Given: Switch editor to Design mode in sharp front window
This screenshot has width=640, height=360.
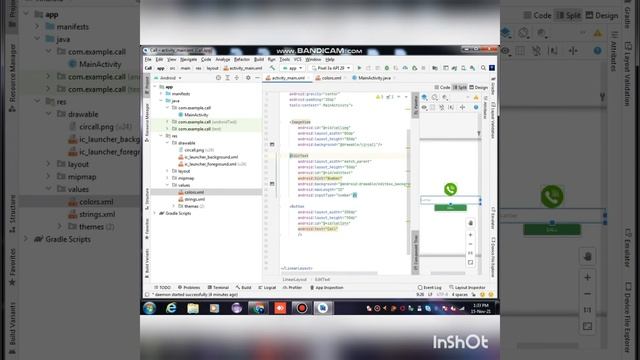Looking at the screenshot, I should coord(478,87).
